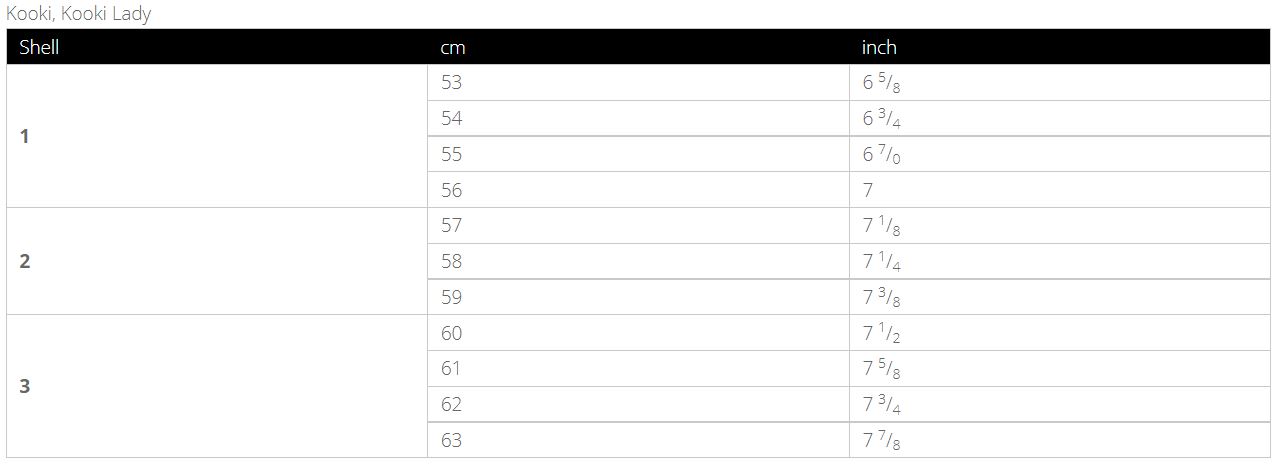Image resolution: width=1277 pixels, height=465 pixels.
Task: Click the Shell column header
Action: point(39,47)
